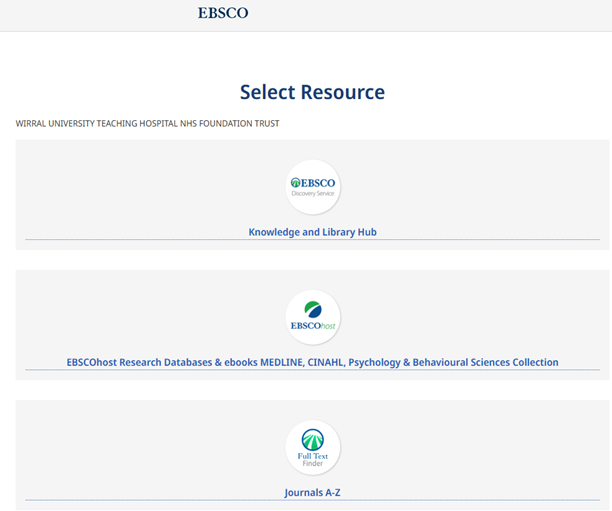Click the EBSCO header logo

223,13
